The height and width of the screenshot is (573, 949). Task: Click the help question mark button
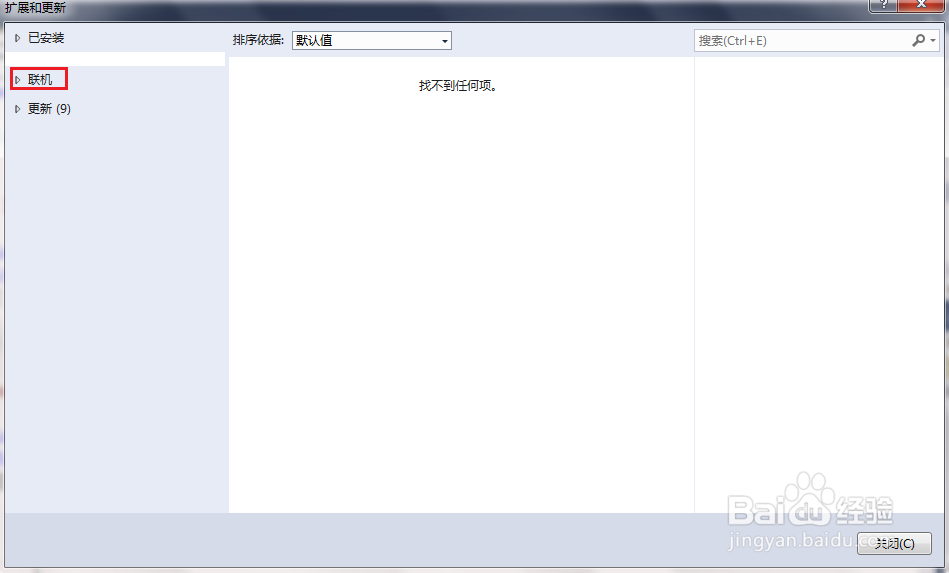883,5
